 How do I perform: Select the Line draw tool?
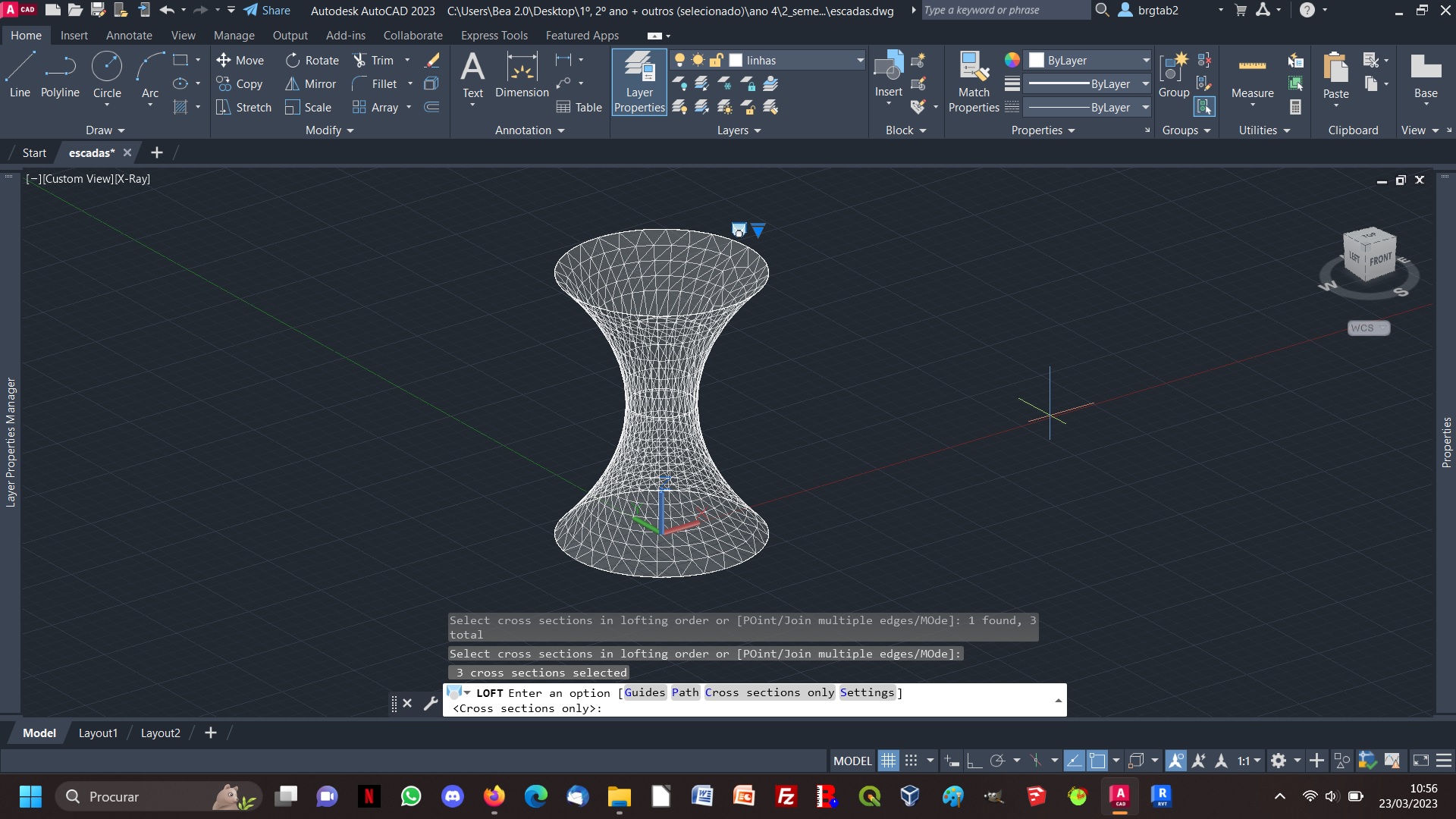pos(20,75)
